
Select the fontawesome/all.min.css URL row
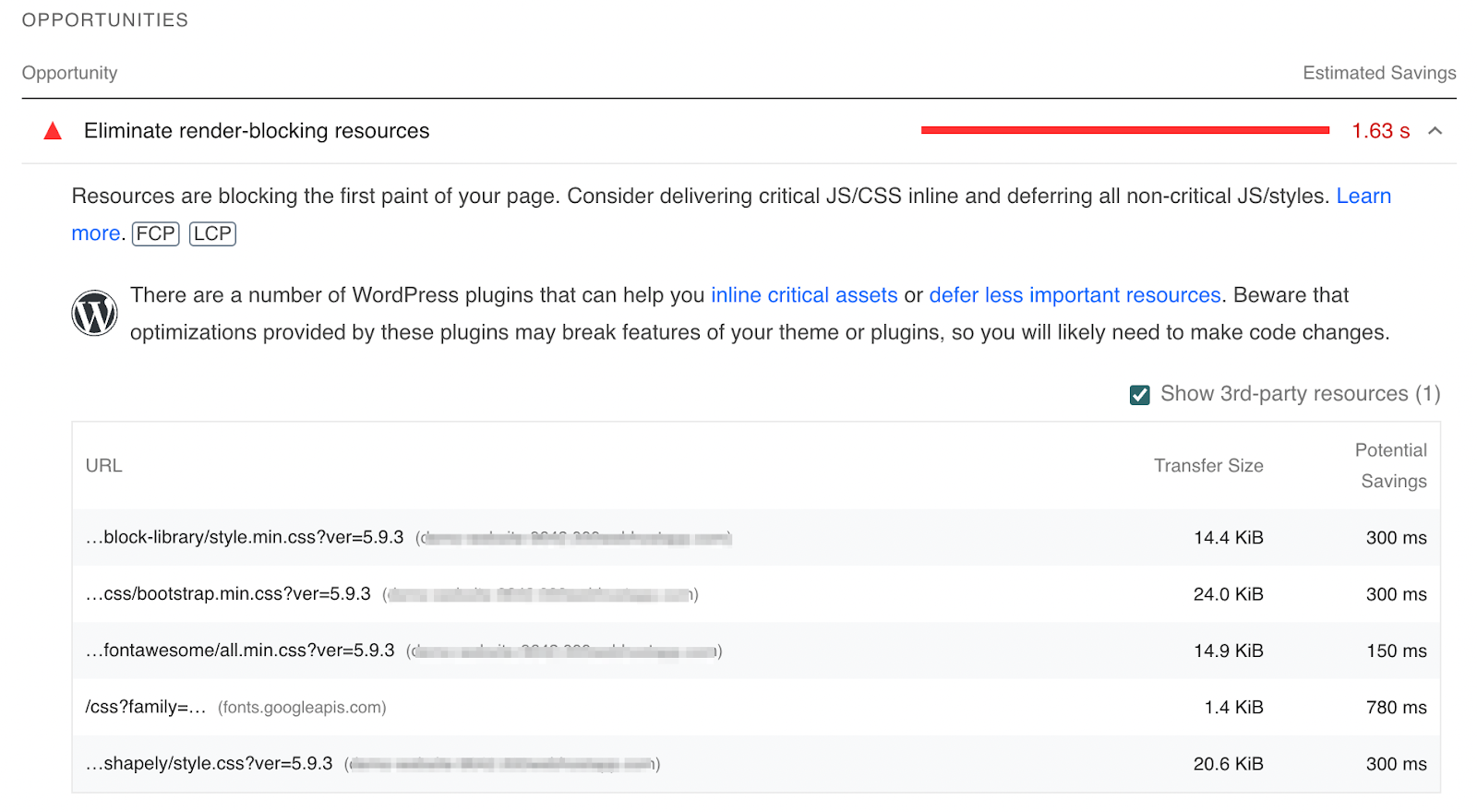tap(756, 651)
